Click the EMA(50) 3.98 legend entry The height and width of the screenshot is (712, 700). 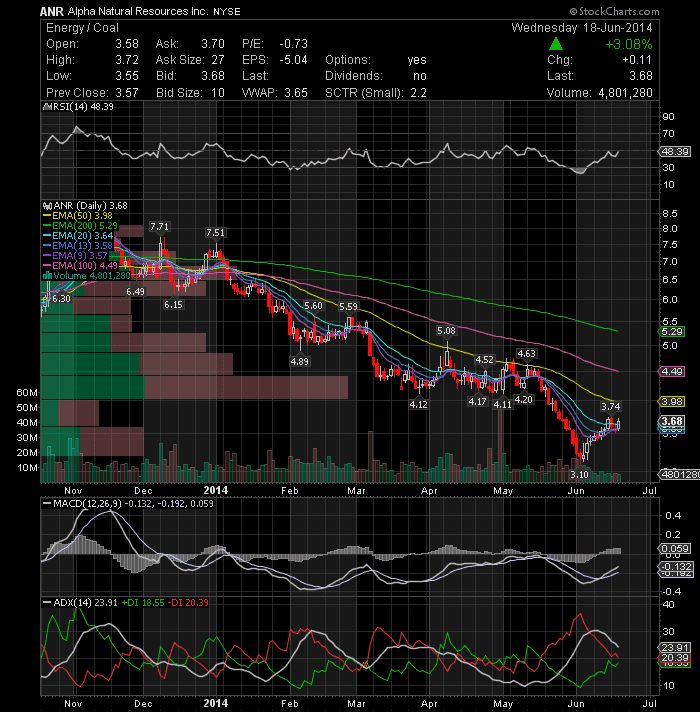pyautogui.click(x=78, y=216)
